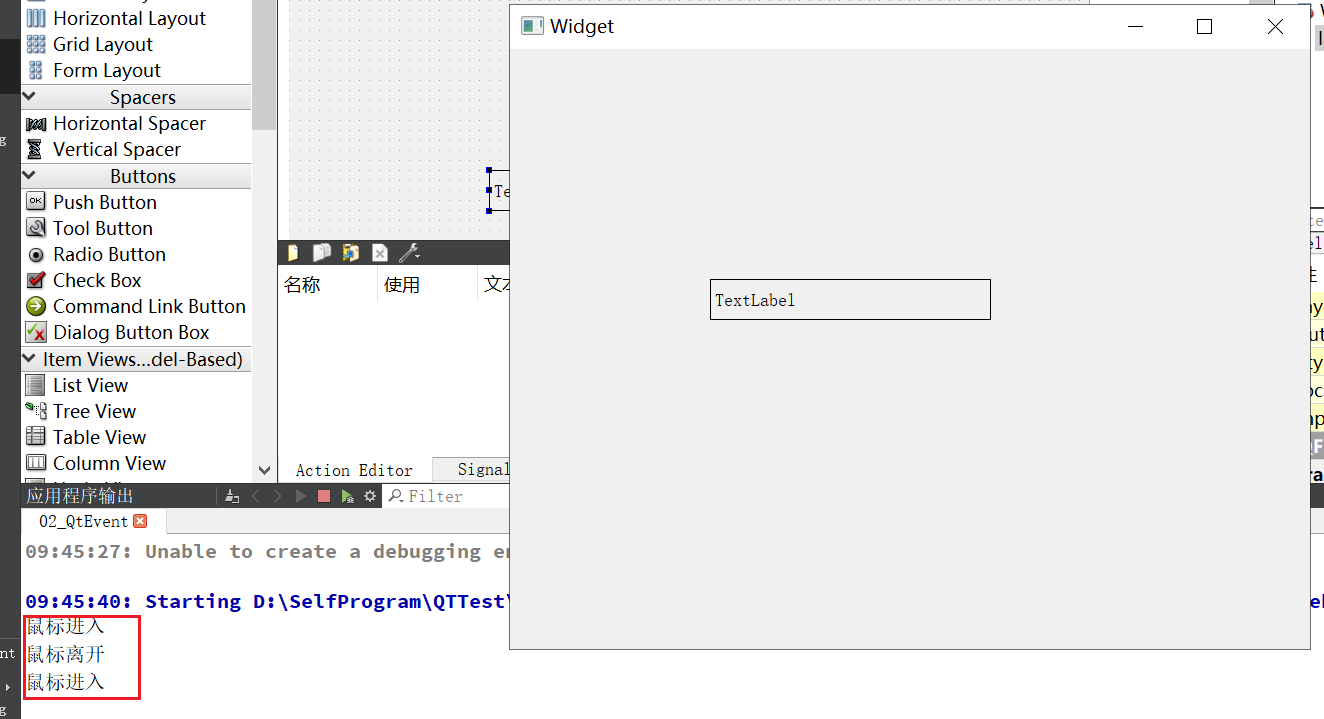Screen dimensions: 1324x719
Task: Collapse the Spacers category
Action: tap(29, 97)
